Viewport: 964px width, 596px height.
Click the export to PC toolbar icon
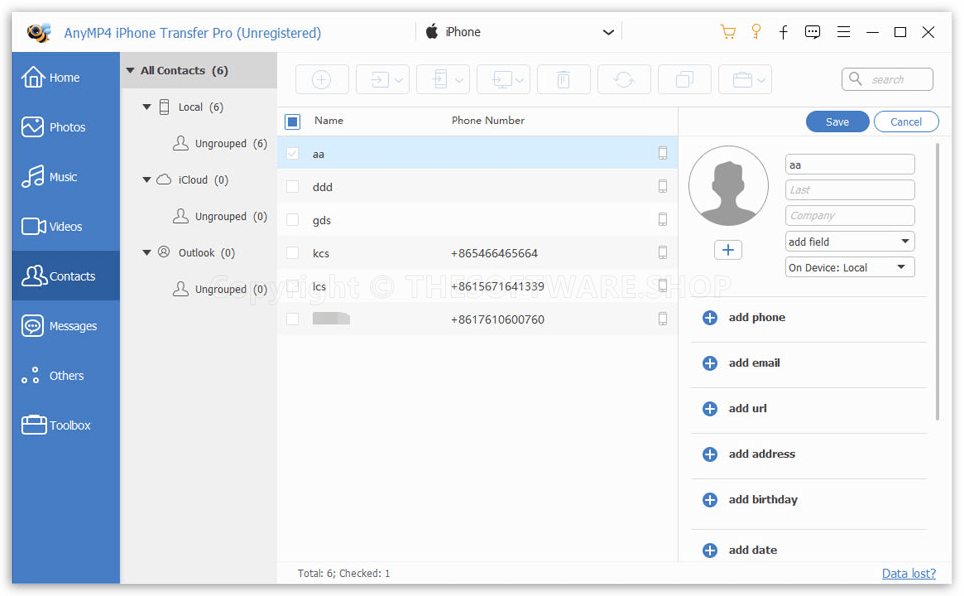coord(502,80)
